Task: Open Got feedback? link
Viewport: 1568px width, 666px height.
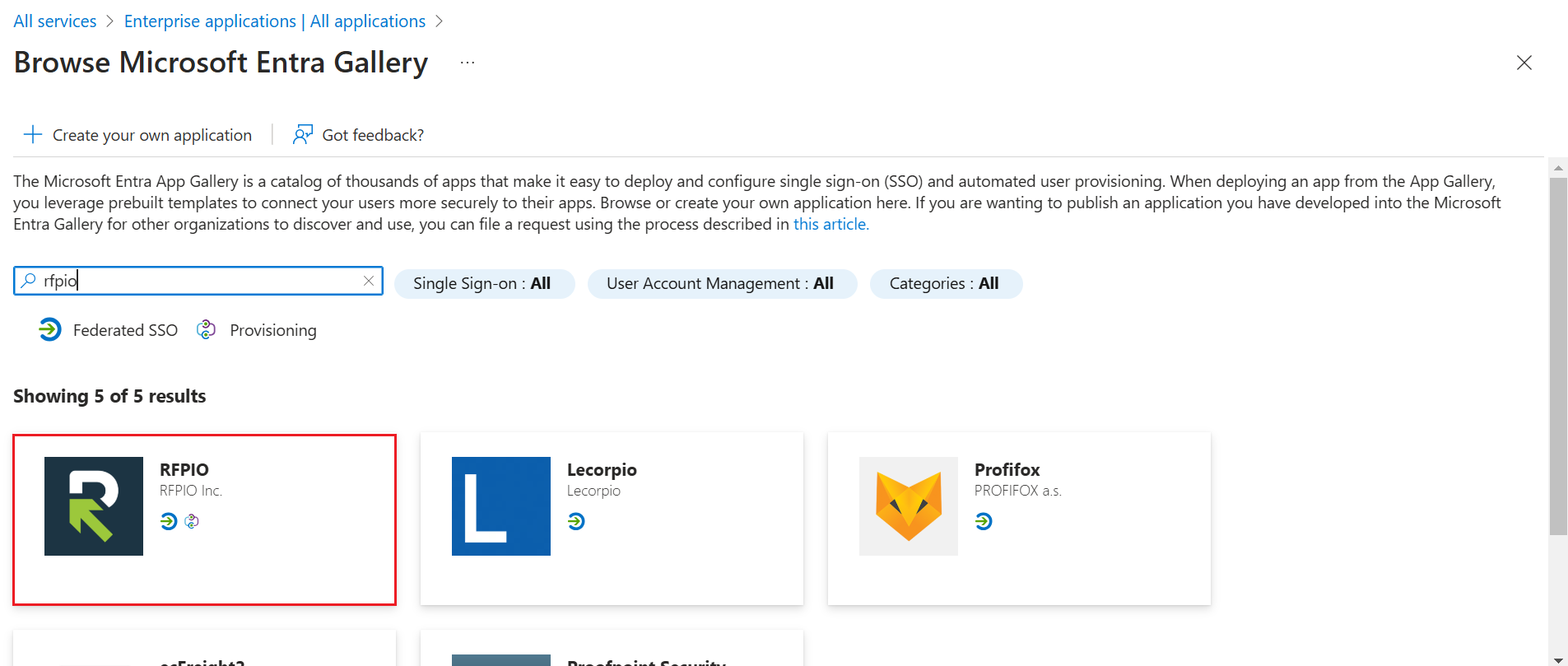Action: click(x=373, y=135)
